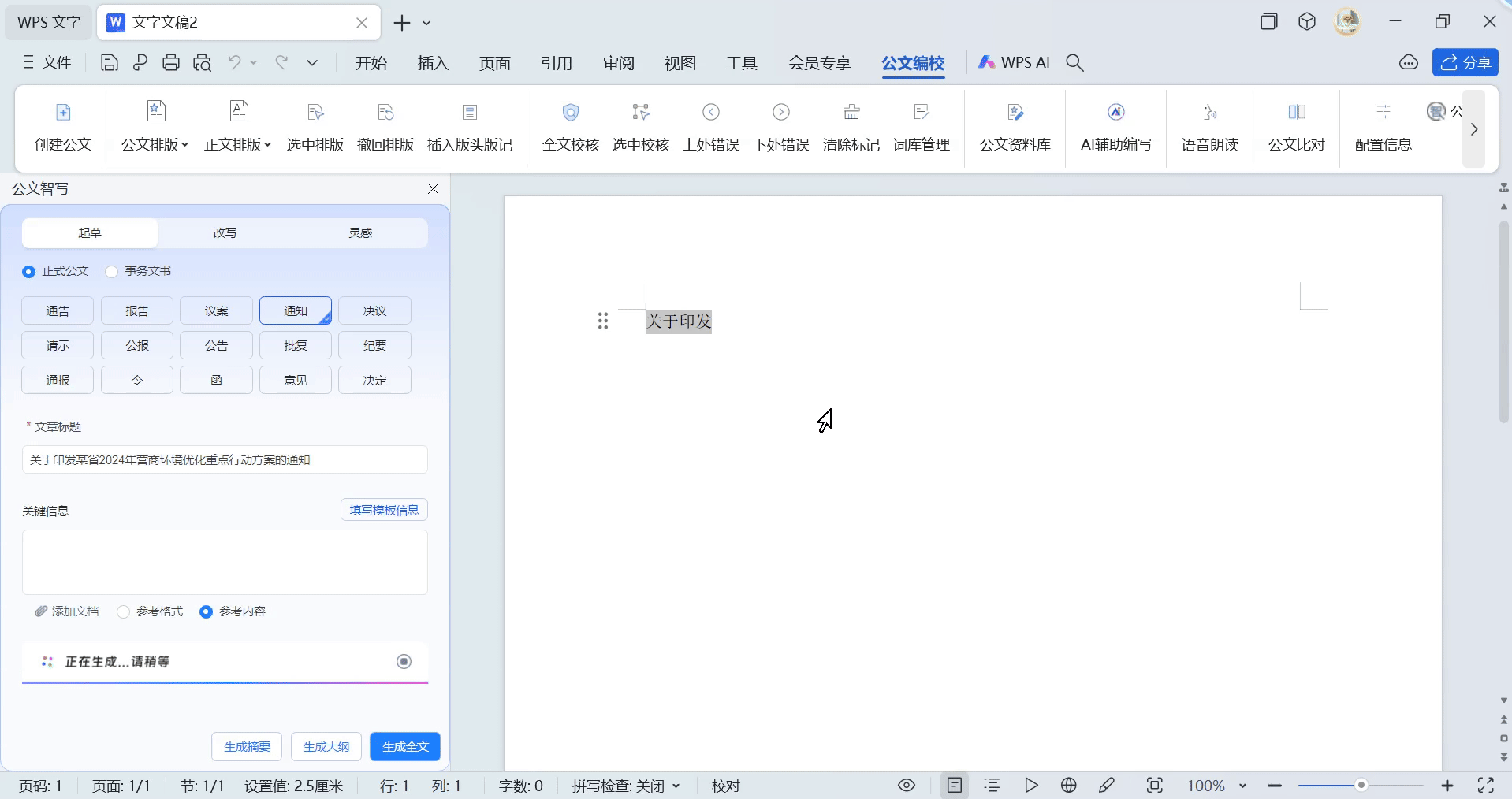Select 正式公文 radio button
Viewport: 1512px width, 799px height.
click(29, 271)
